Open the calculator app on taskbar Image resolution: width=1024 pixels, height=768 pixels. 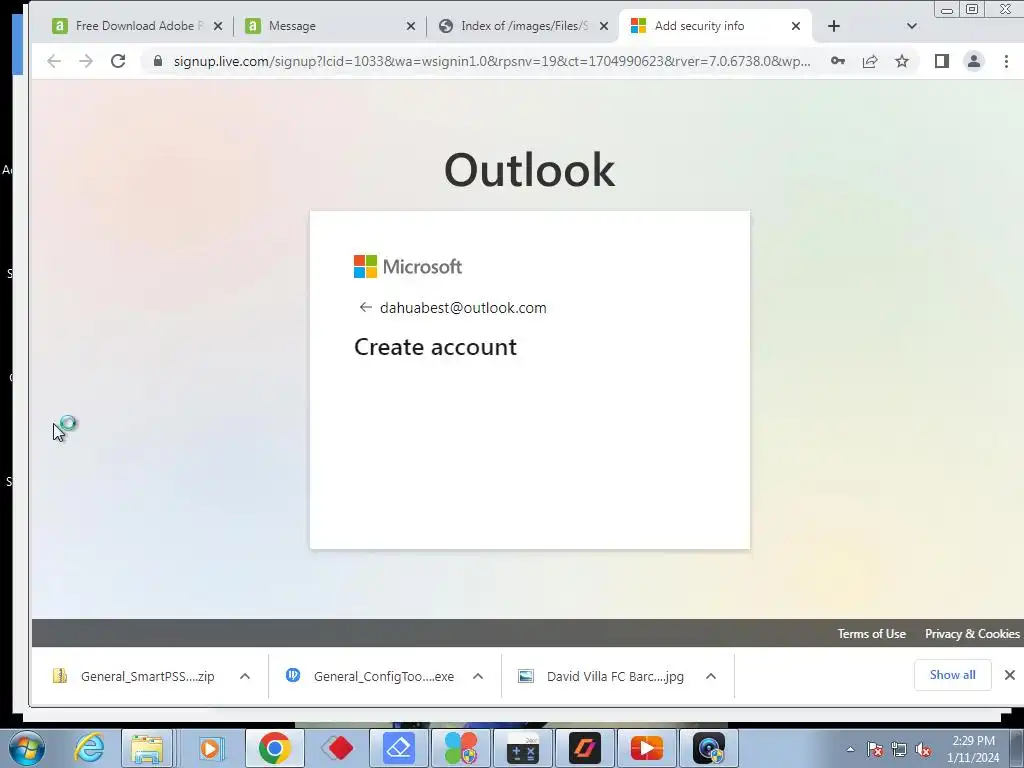pyautogui.click(x=522, y=748)
